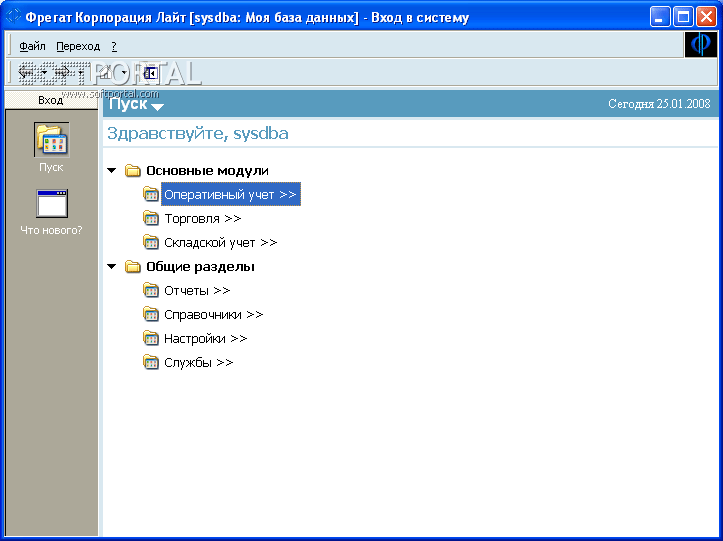Open the Что нового? sidebar icon

click(52, 203)
